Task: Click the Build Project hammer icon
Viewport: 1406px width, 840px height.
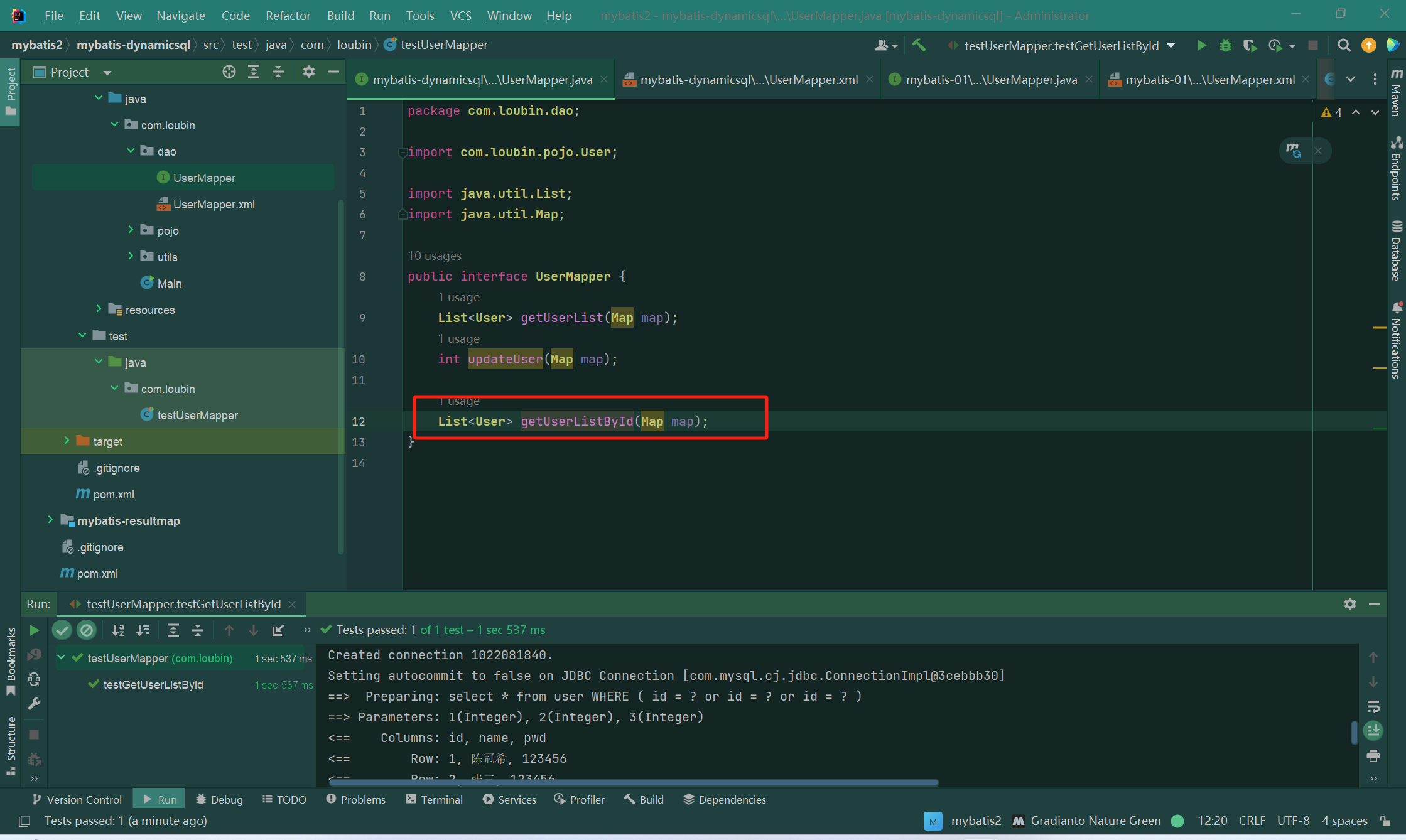Action: click(919, 45)
